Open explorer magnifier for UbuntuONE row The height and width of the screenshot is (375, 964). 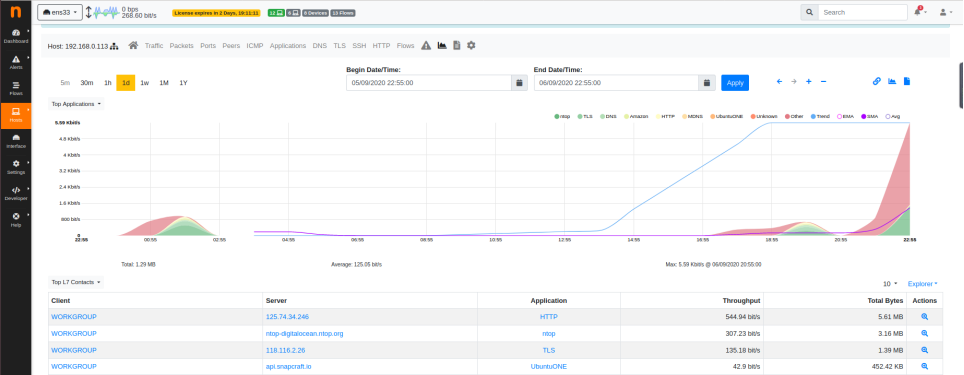(924, 366)
